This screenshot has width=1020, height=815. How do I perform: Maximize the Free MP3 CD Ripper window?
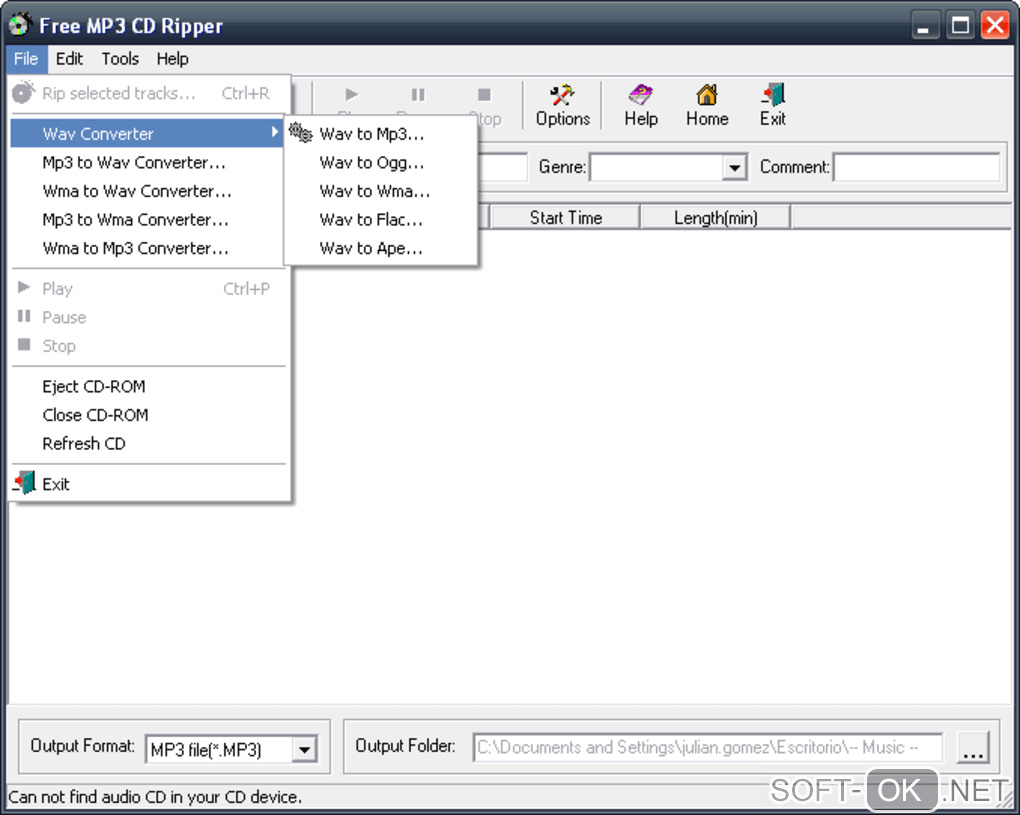pos(960,26)
